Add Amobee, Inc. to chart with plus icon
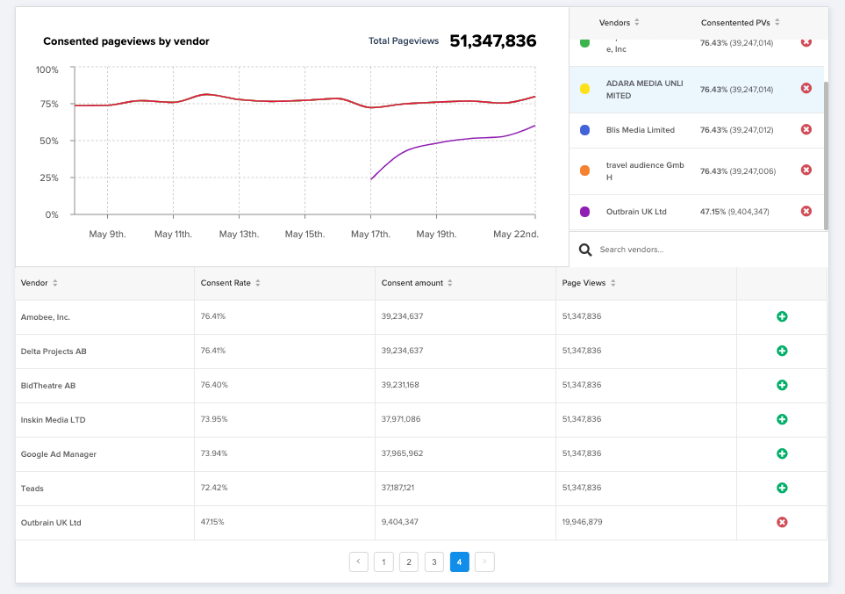 (782, 317)
